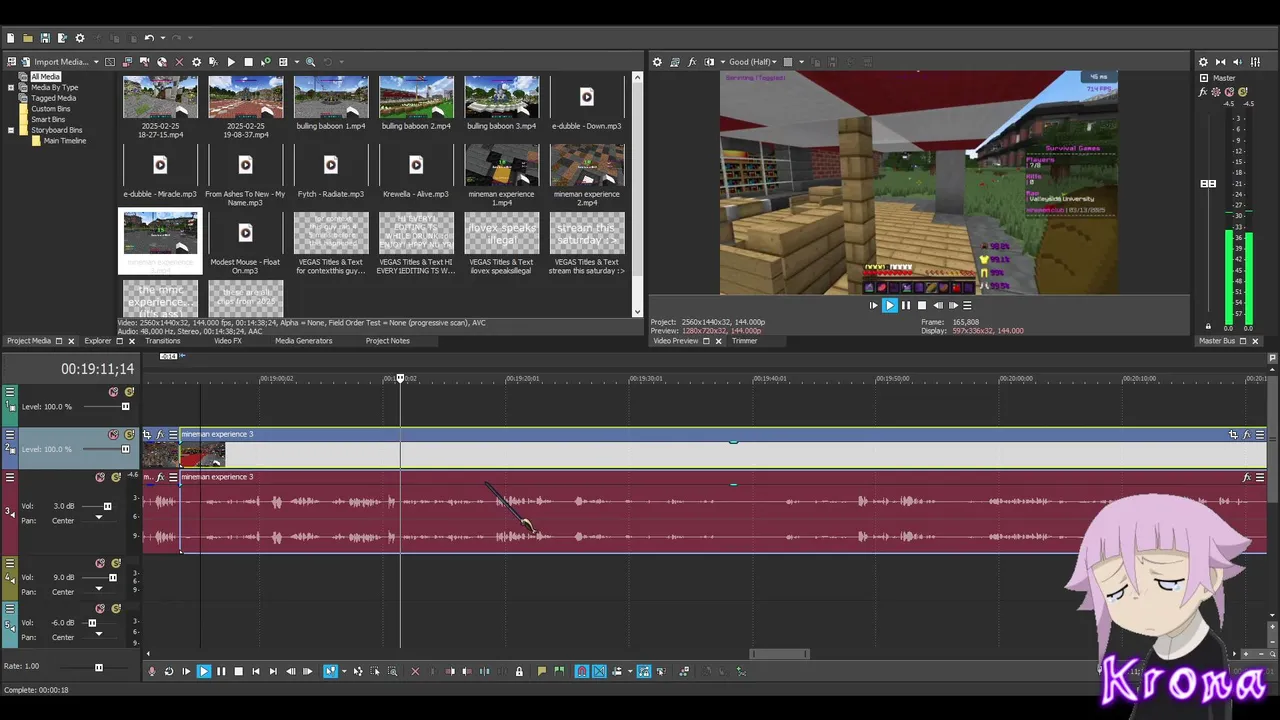
Task: Switch to the Transitions tab
Action: pyautogui.click(x=162, y=341)
